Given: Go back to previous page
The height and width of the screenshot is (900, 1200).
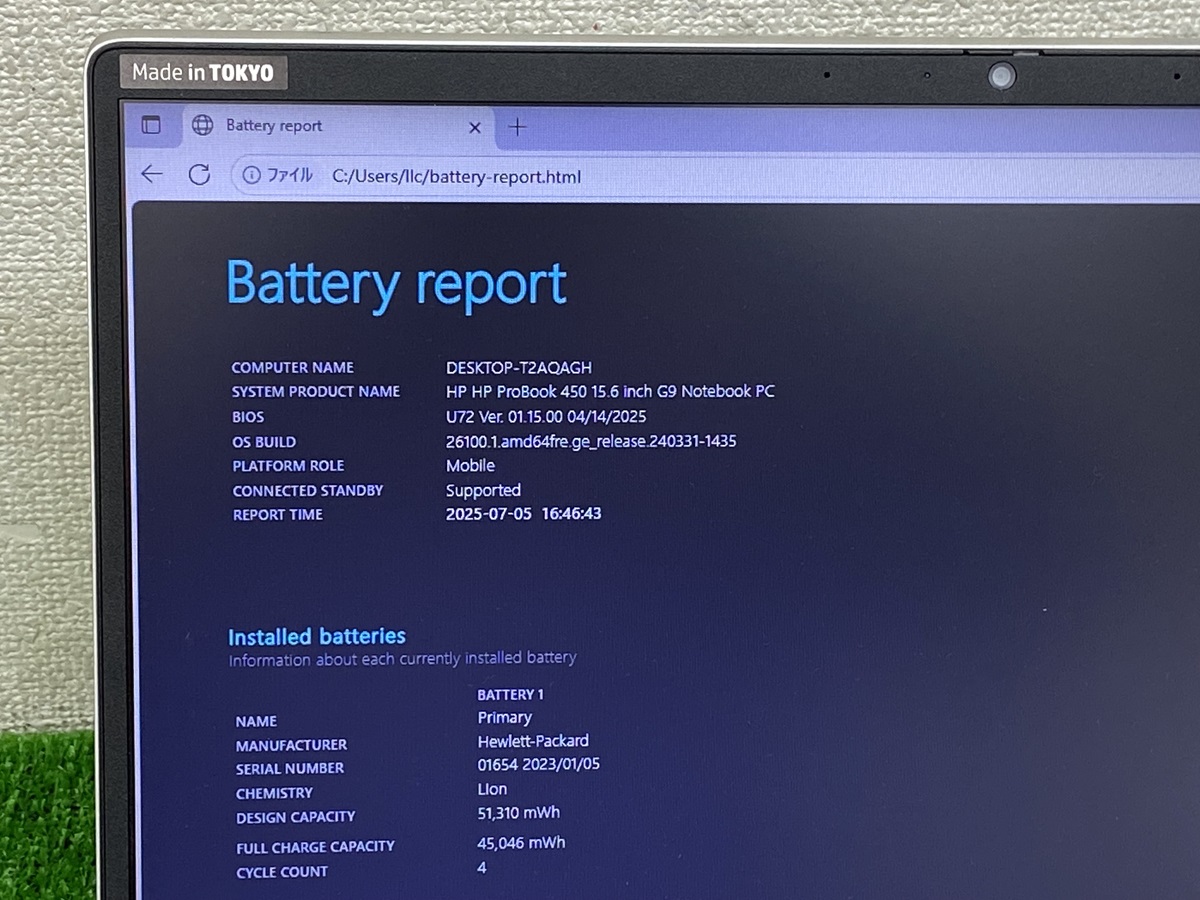Looking at the screenshot, I should point(152,174).
